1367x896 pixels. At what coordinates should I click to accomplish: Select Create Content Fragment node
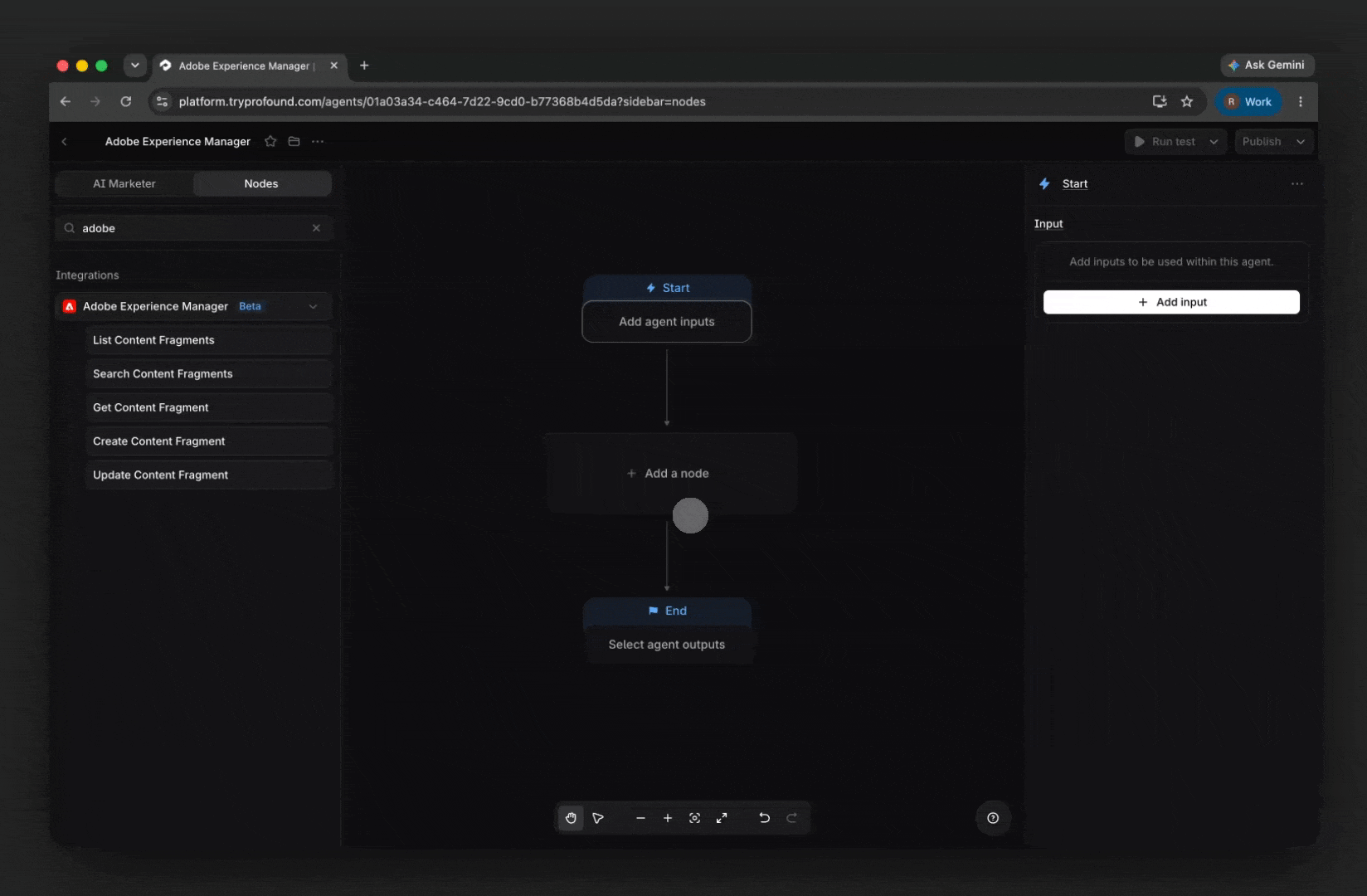[x=209, y=441]
